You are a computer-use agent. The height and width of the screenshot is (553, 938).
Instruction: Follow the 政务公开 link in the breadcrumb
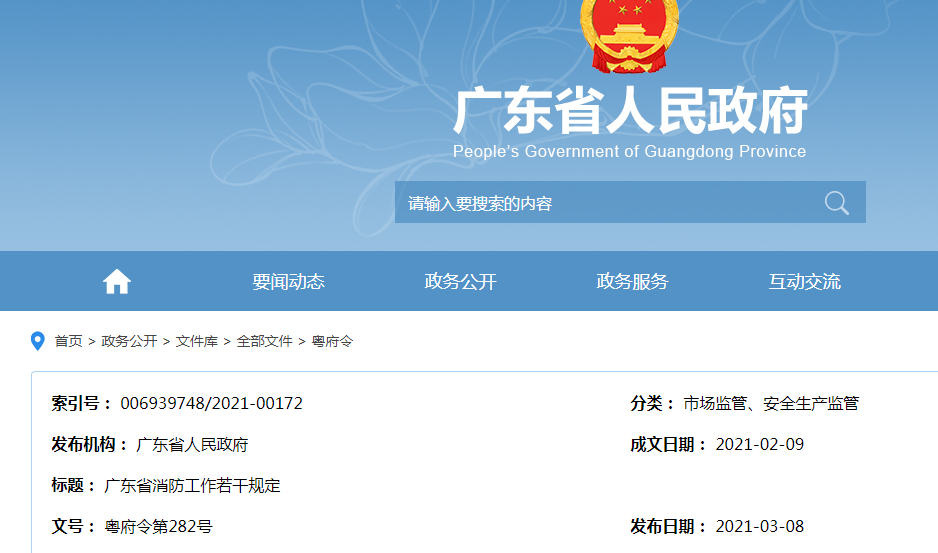pyautogui.click(x=129, y=341)
